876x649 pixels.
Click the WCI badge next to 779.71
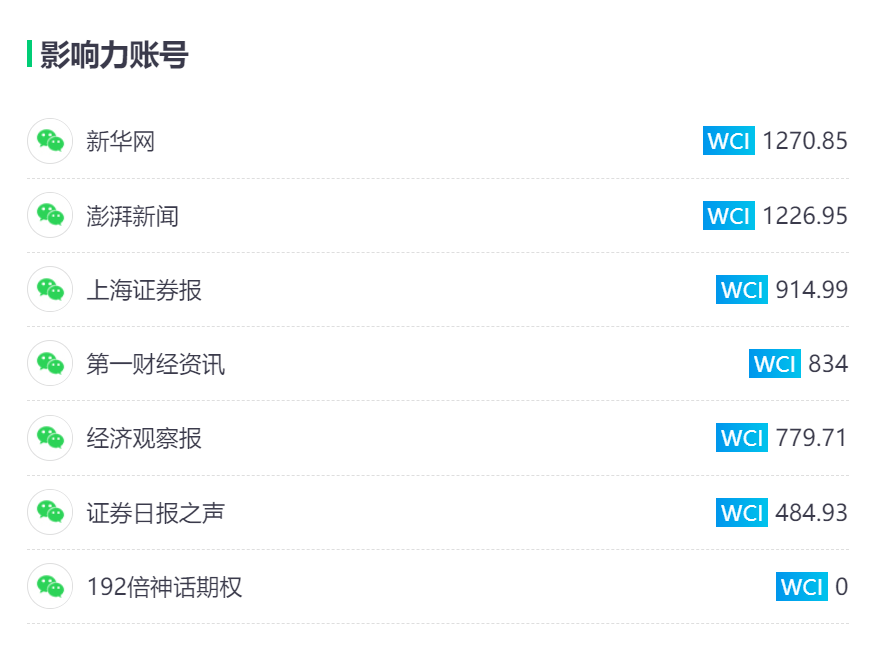point(742,438)
